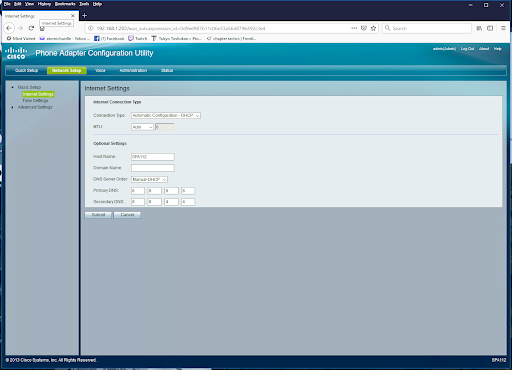512x370 pixels.
Task: Open the Connection Type dropdown
Action: [166, 115]
